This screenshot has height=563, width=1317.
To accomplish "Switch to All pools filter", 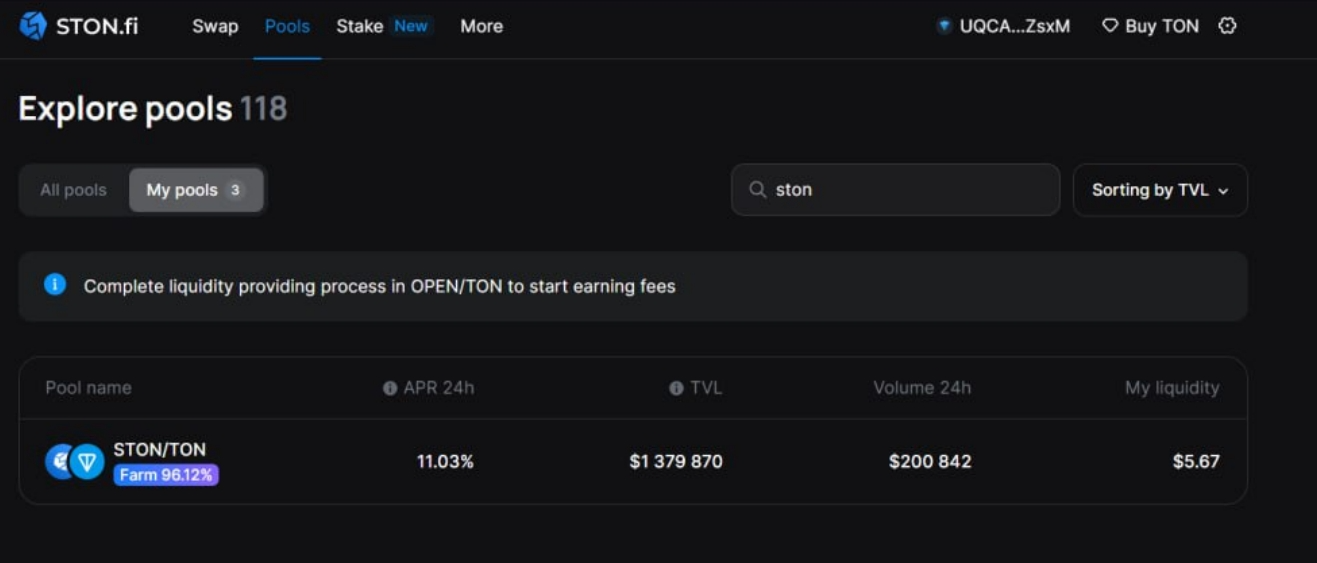I will (x=73, y=190).
